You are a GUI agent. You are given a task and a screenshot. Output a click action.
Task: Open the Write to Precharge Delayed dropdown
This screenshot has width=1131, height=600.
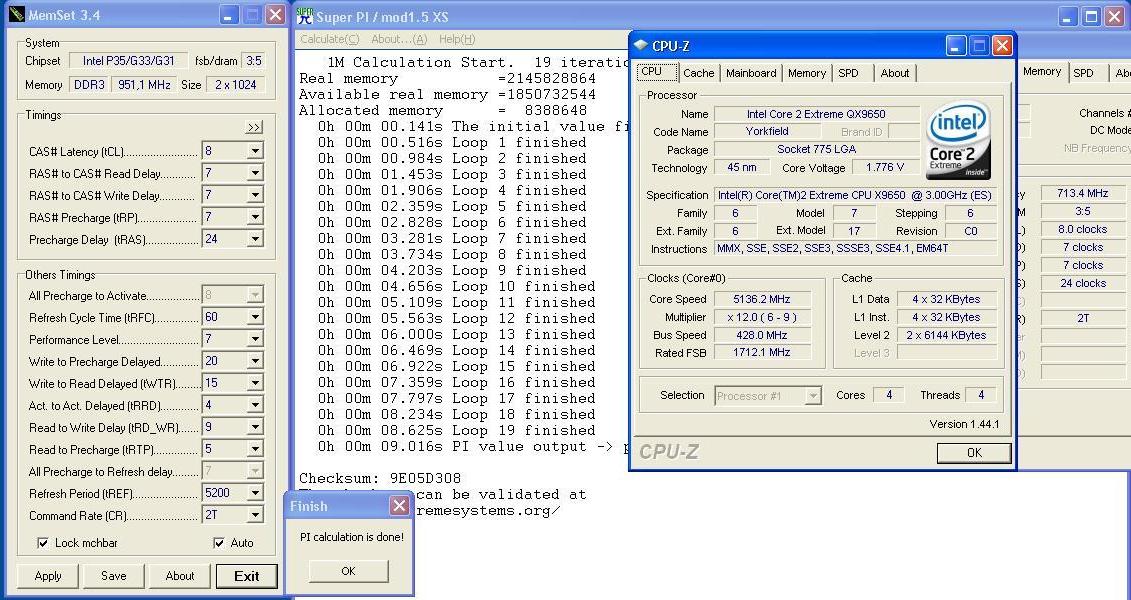[x=255, y=361]
